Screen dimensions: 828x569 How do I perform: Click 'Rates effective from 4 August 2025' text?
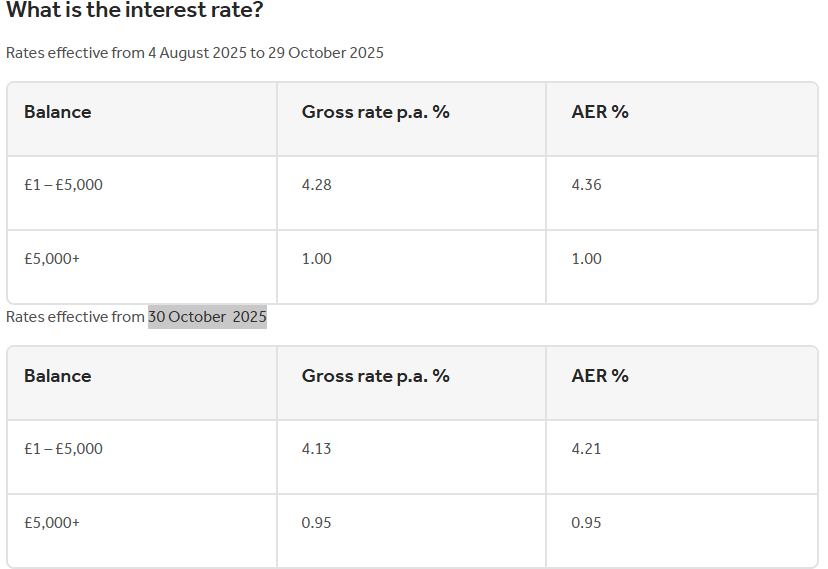click(x=126, y=53)
